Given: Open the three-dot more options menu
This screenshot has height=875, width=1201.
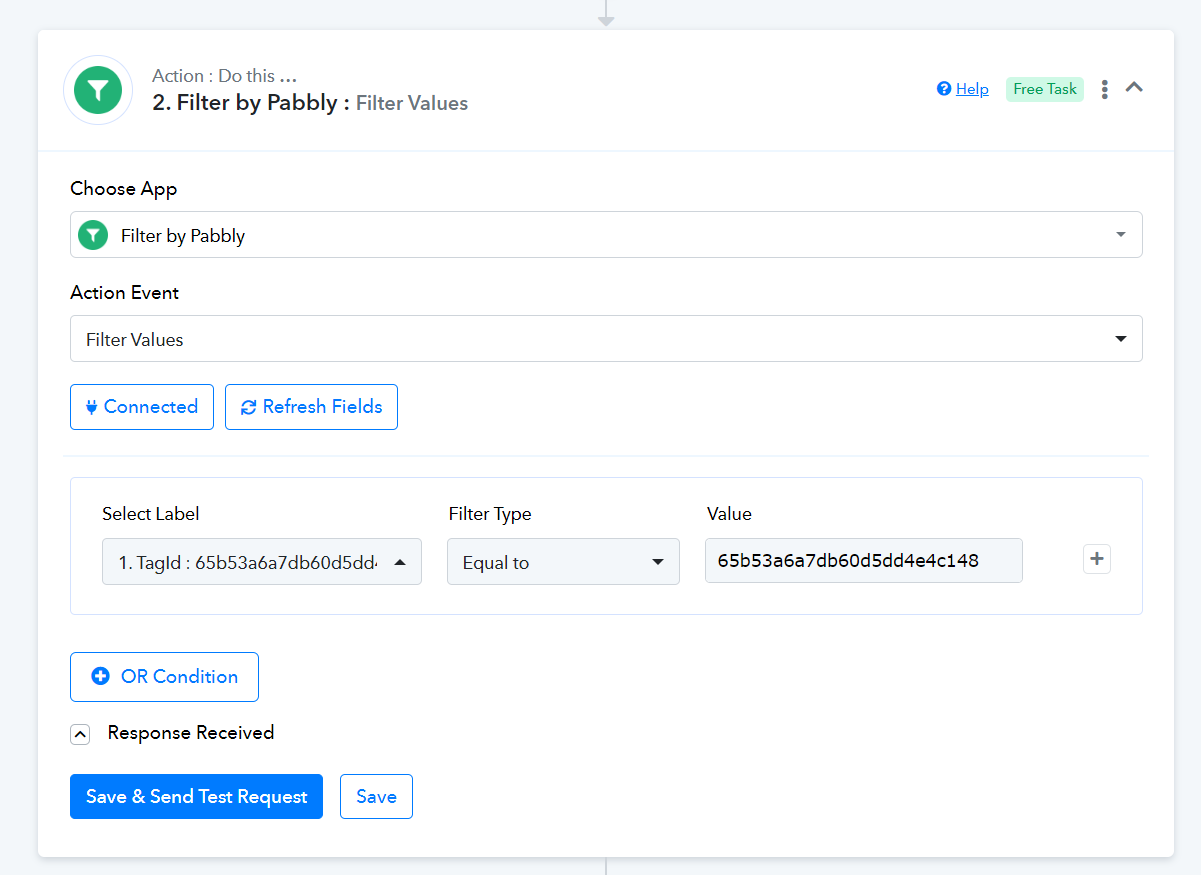Looking at the screenshot, I should click(1104, 89).
